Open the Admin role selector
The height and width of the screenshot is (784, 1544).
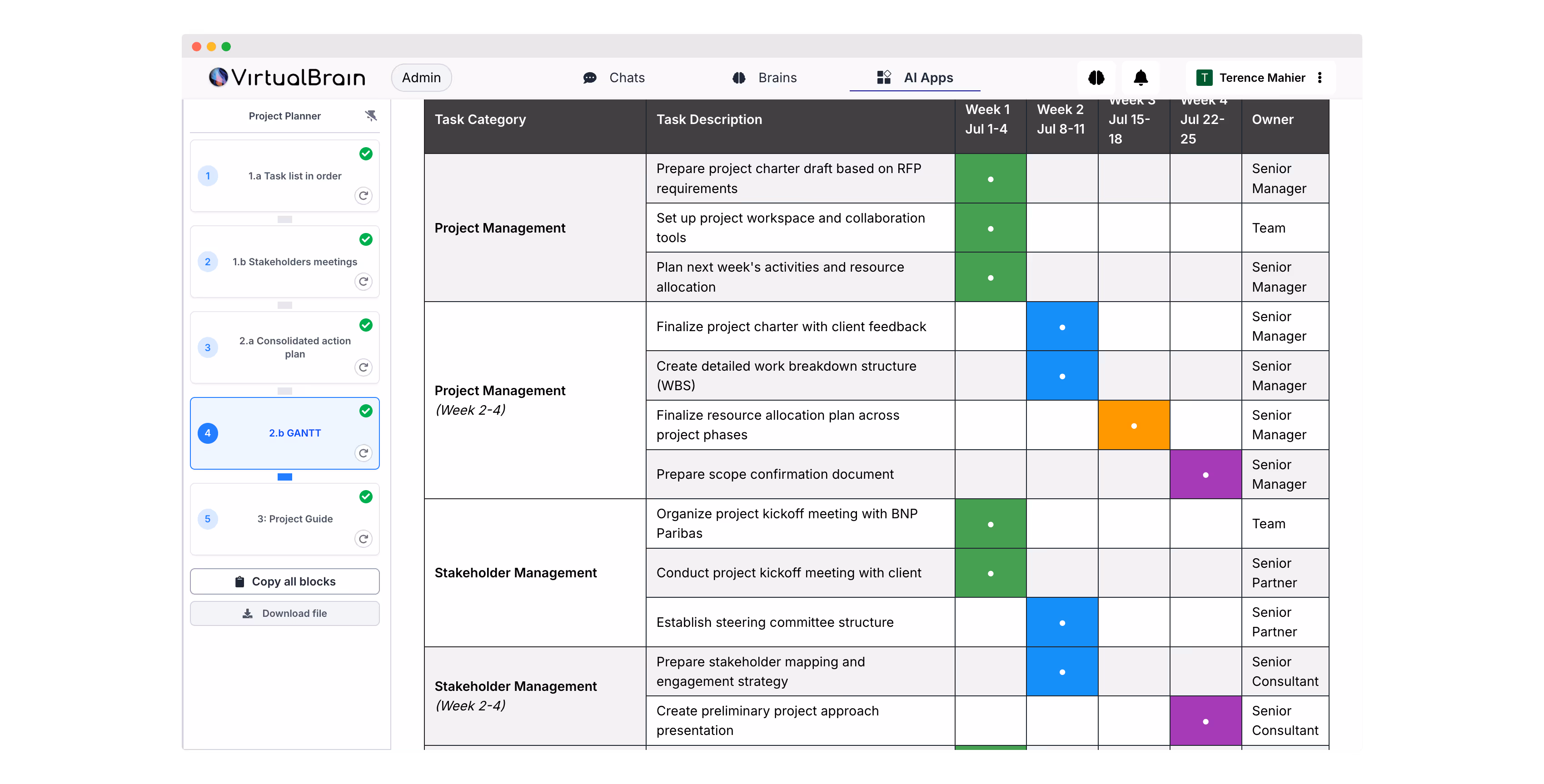click(x=421, y=78)
